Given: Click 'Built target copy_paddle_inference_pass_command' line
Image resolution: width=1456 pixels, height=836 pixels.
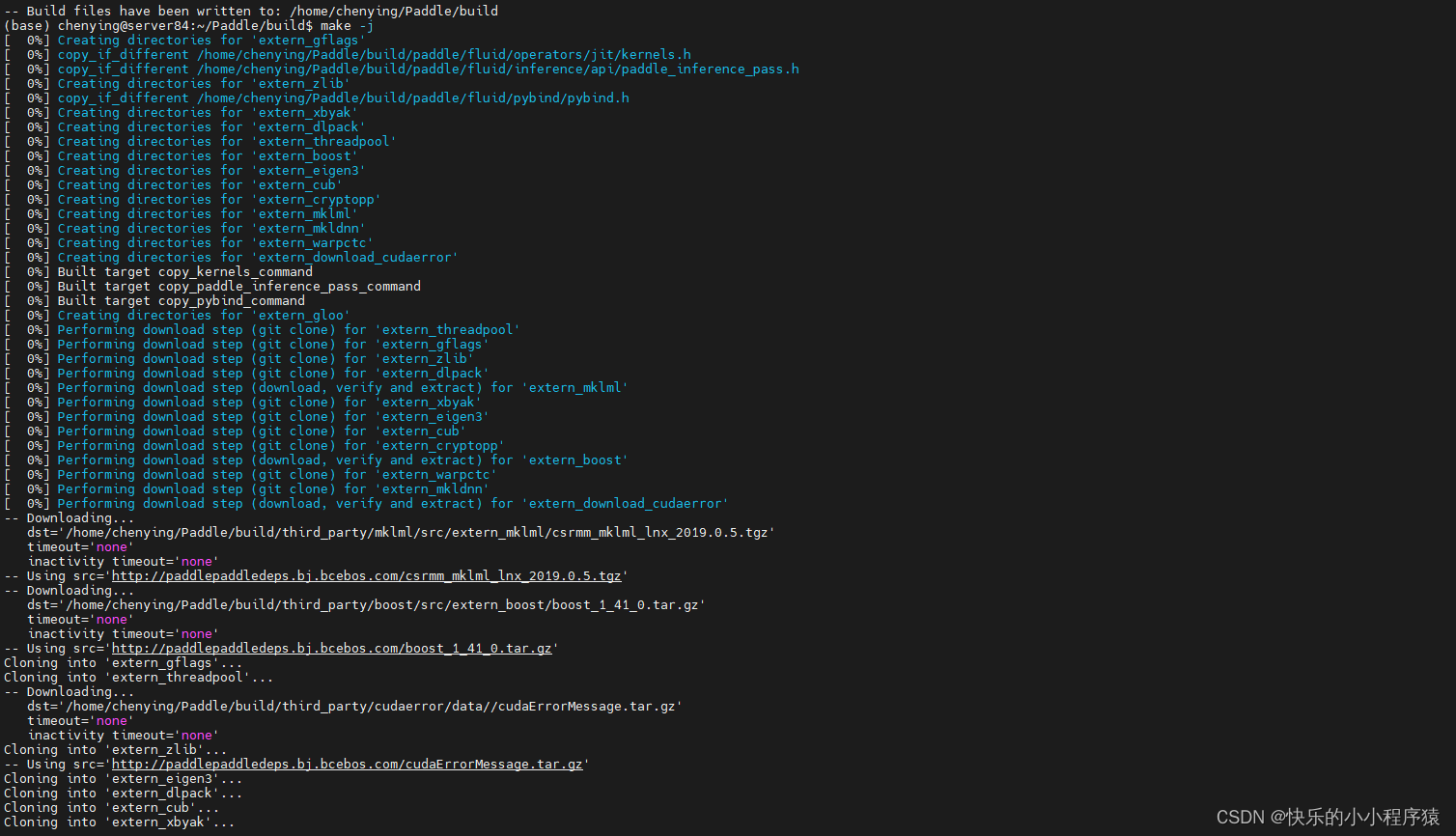Looking at the screenshot, I should pyautogui.click(x=212, y=286).
